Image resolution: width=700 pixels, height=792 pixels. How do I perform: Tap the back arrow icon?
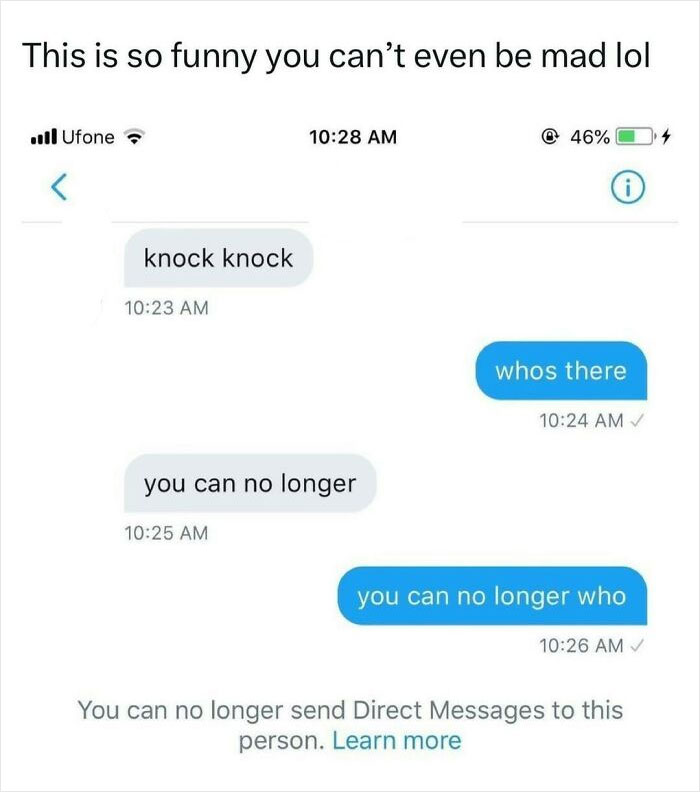[x=59, y=187]
